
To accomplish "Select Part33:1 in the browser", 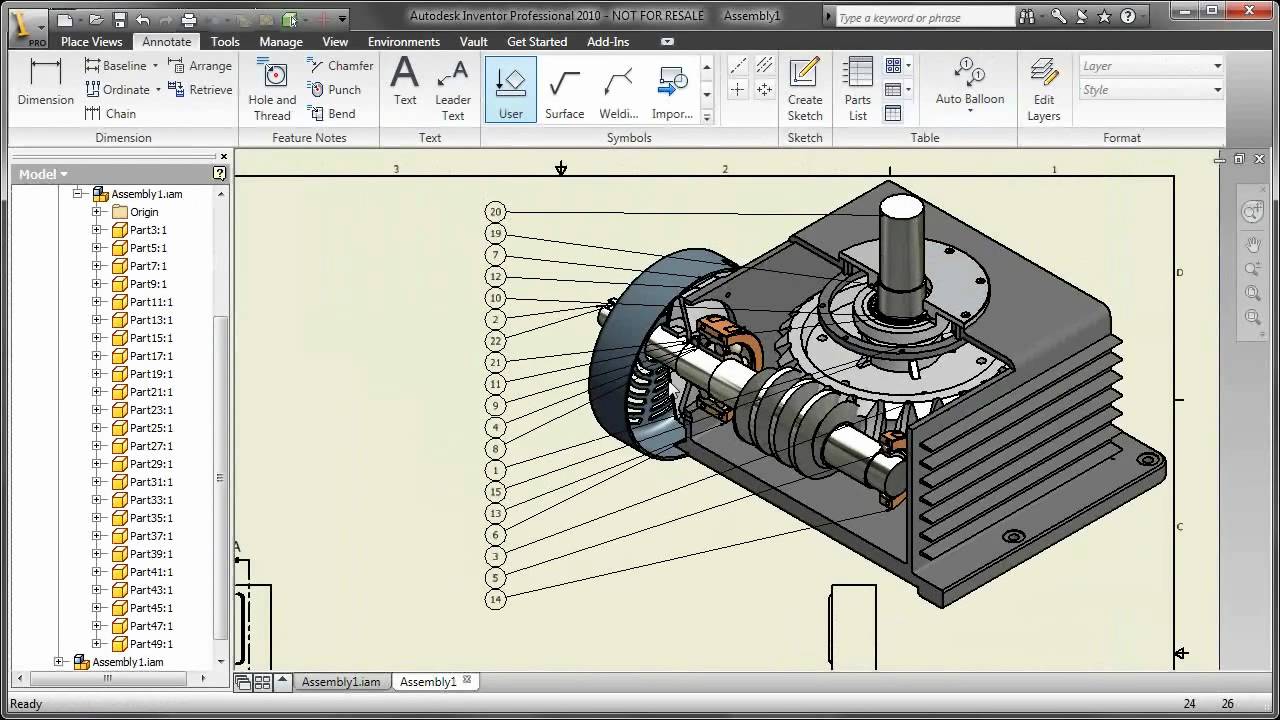I will (151, 500).
